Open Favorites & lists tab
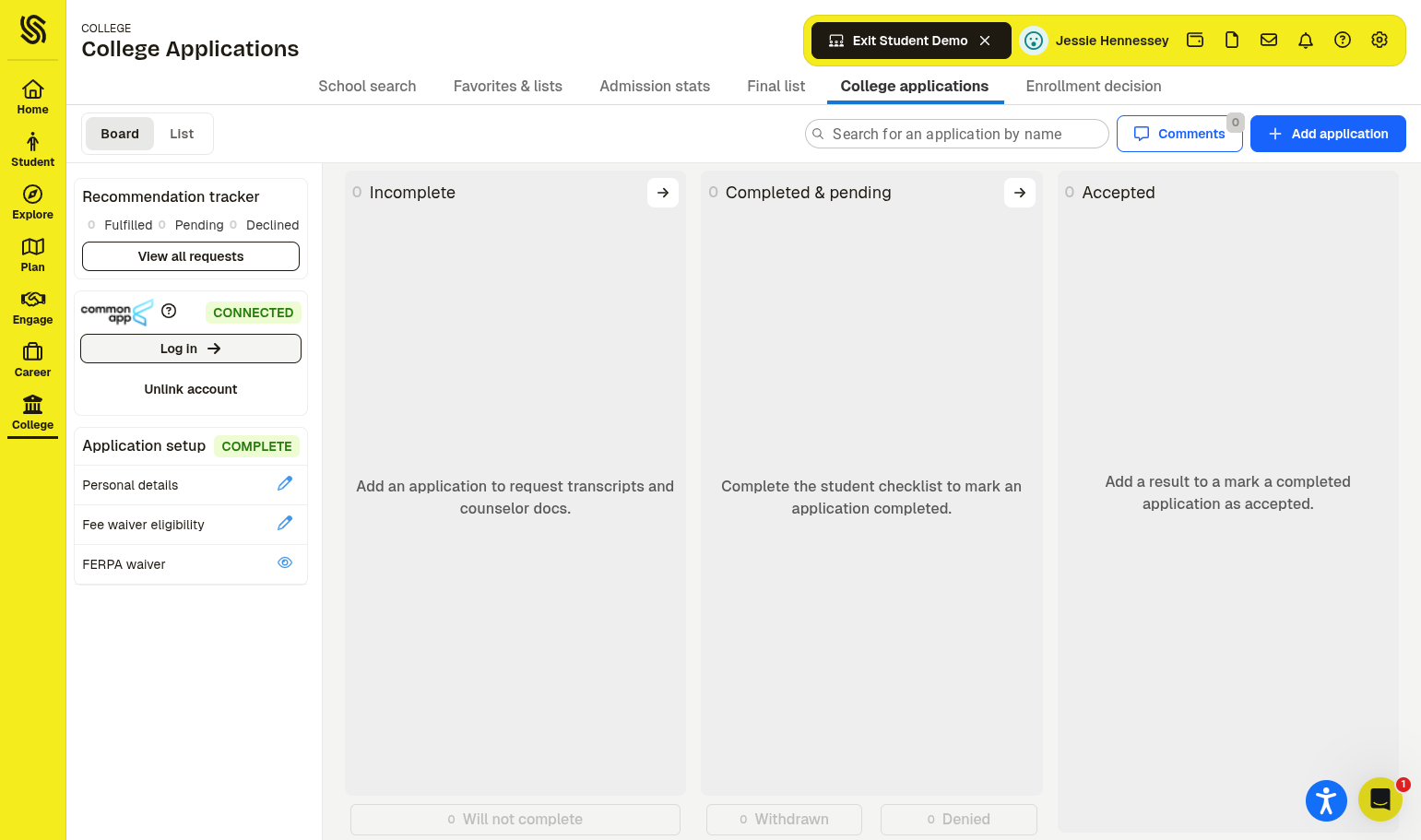Screen dimensions: 1421x840 (x=508, y=86)
